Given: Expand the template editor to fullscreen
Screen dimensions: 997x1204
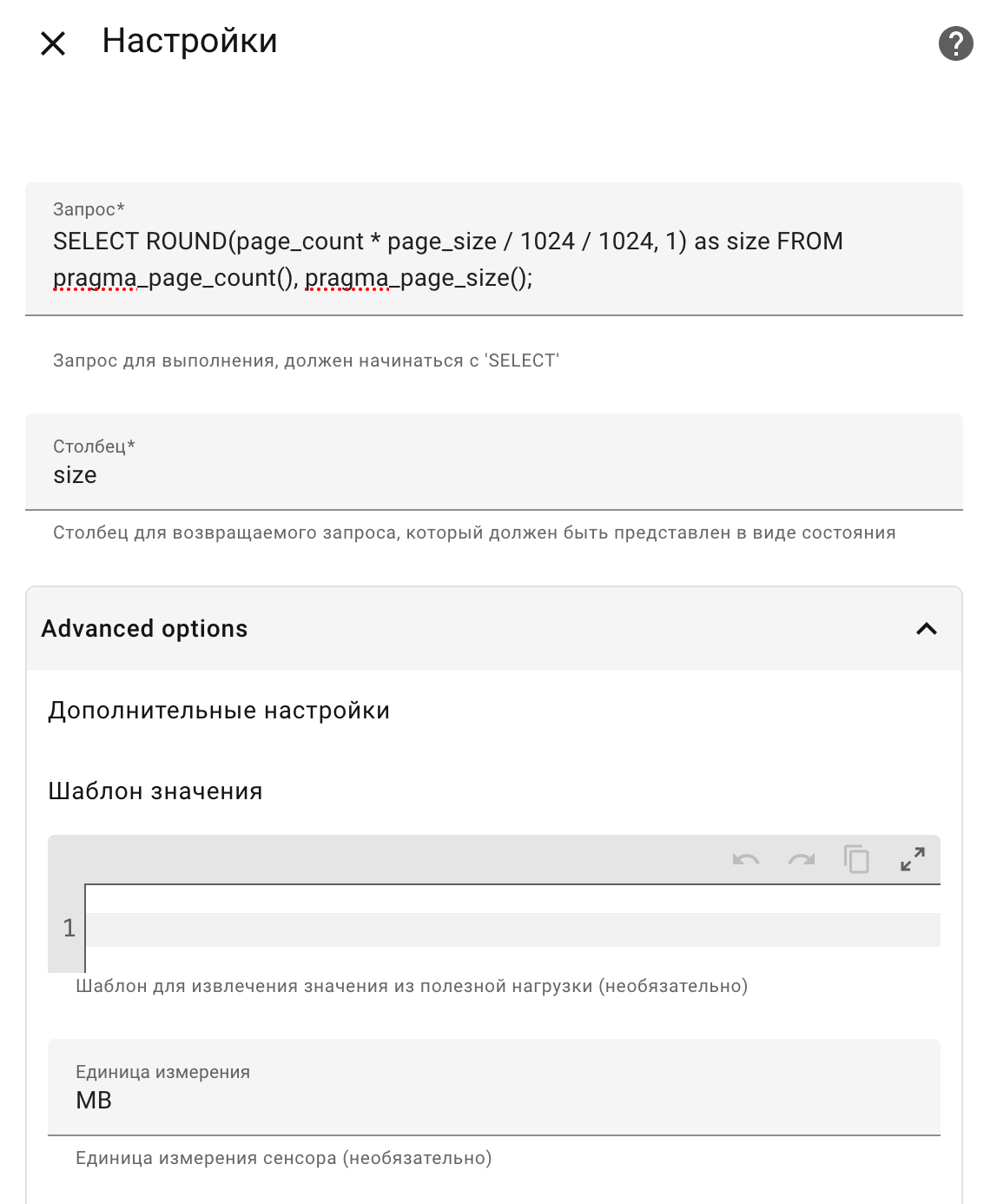Looking at the screenshot, I should coord(912,860).
